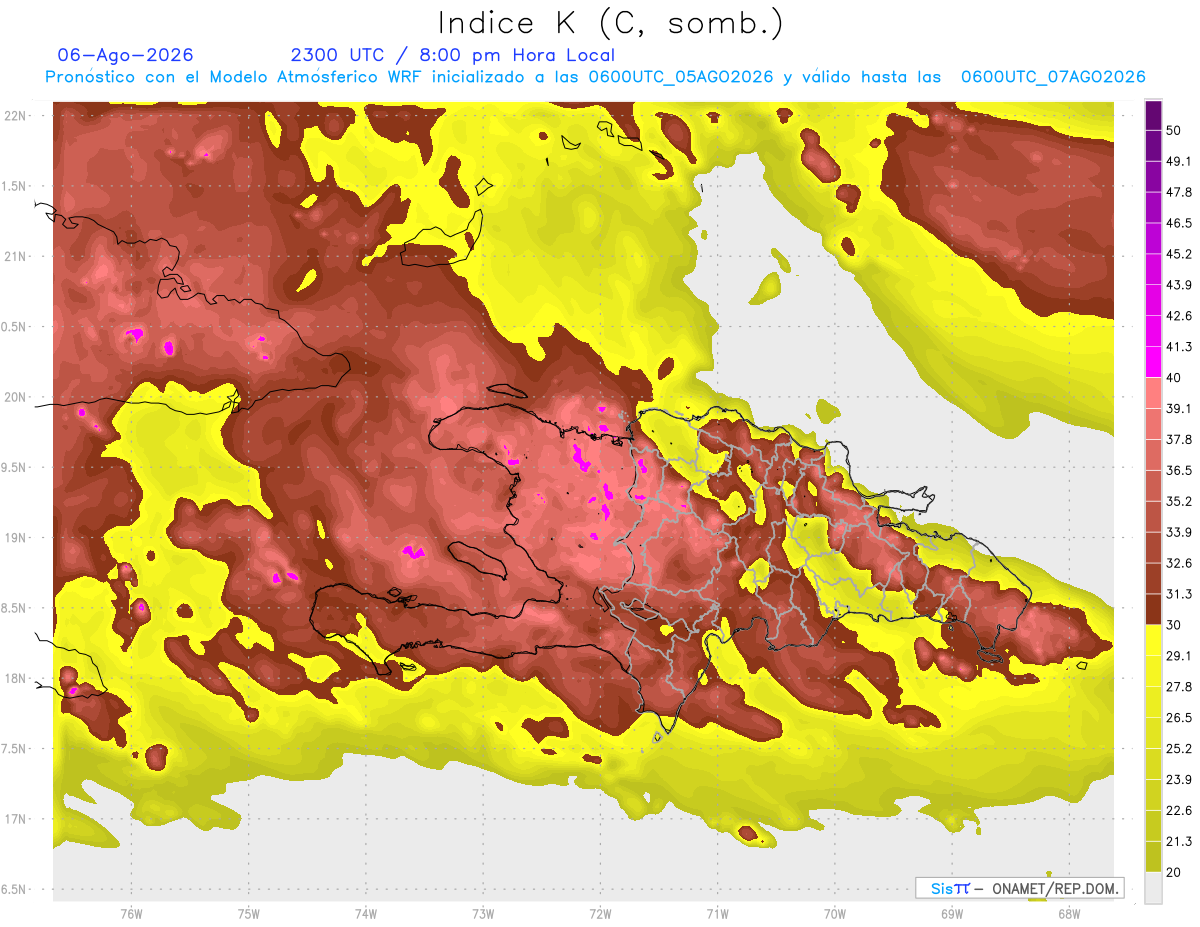This screenshot has width=1200, height=927.
Task: Click the bright yellow 29.1 legend band
Action: click(x=1153, y=641)
